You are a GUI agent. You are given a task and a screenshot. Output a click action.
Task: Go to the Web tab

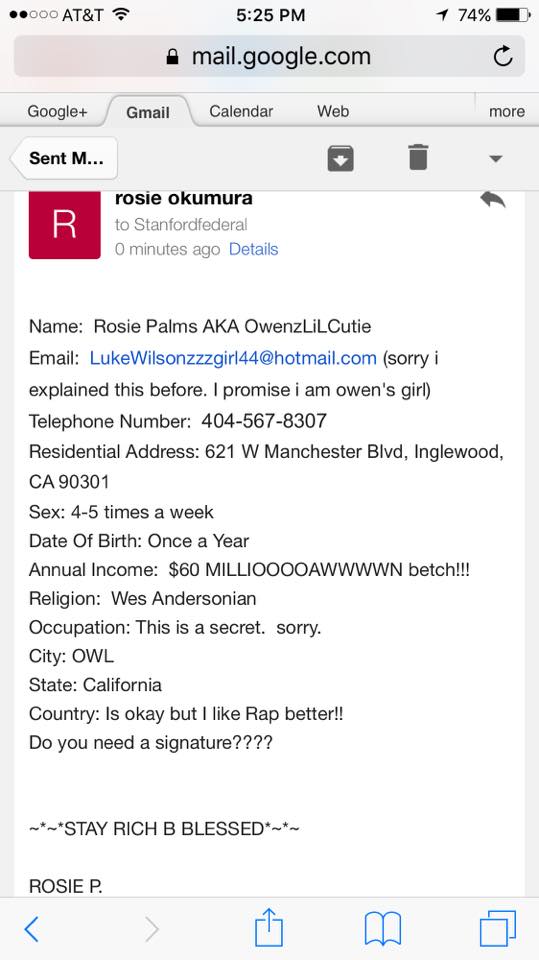[333, 111]
